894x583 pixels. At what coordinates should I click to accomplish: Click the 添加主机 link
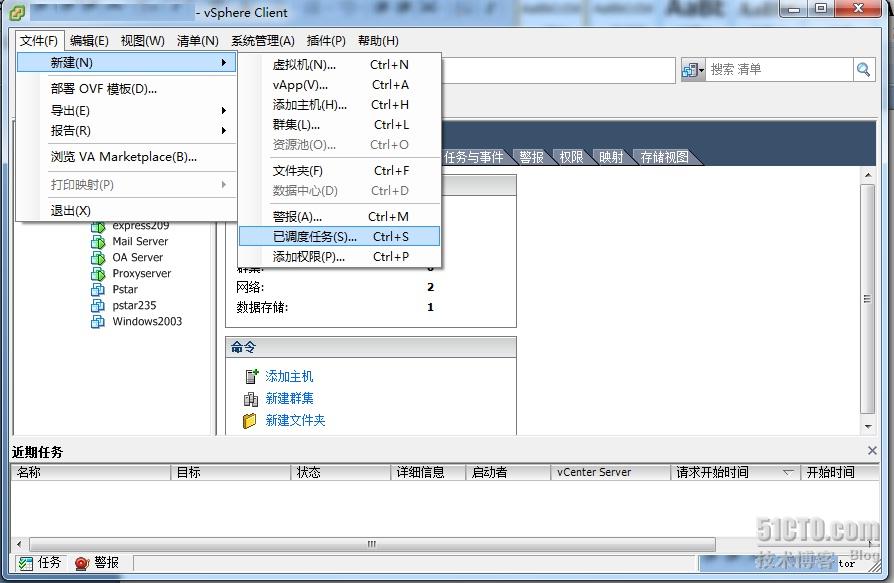(289, 376)
